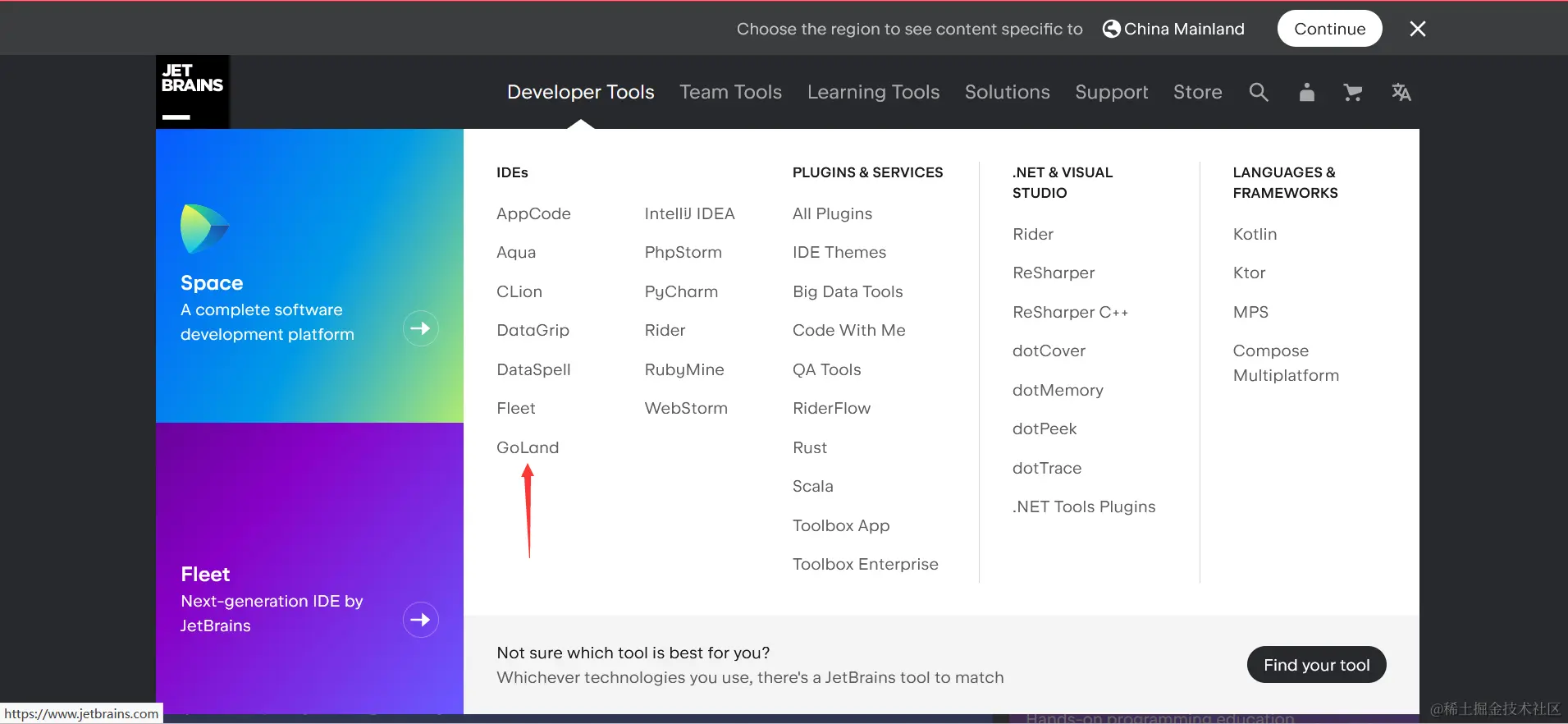Screen dimensions: 1568x724
Task: Open the MPS link
Action: click(x=1250, y=312)
